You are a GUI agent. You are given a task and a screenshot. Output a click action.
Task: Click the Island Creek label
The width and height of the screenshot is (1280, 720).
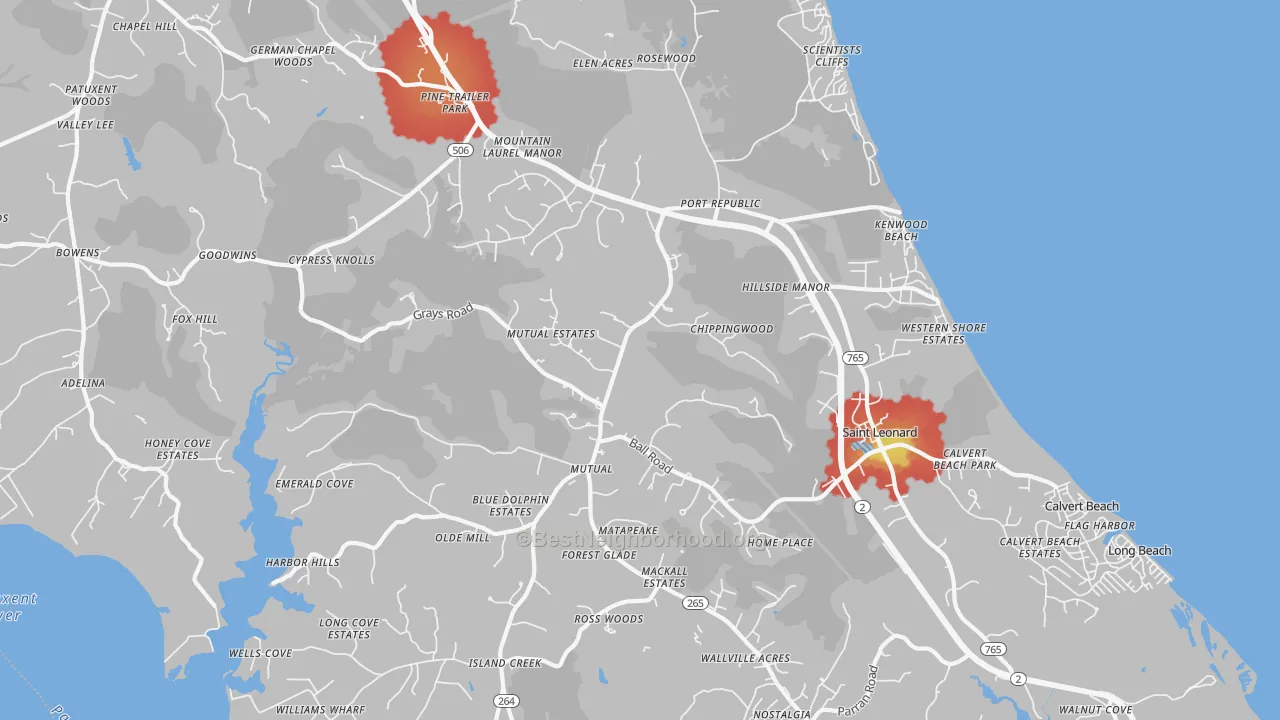(505, 664)
